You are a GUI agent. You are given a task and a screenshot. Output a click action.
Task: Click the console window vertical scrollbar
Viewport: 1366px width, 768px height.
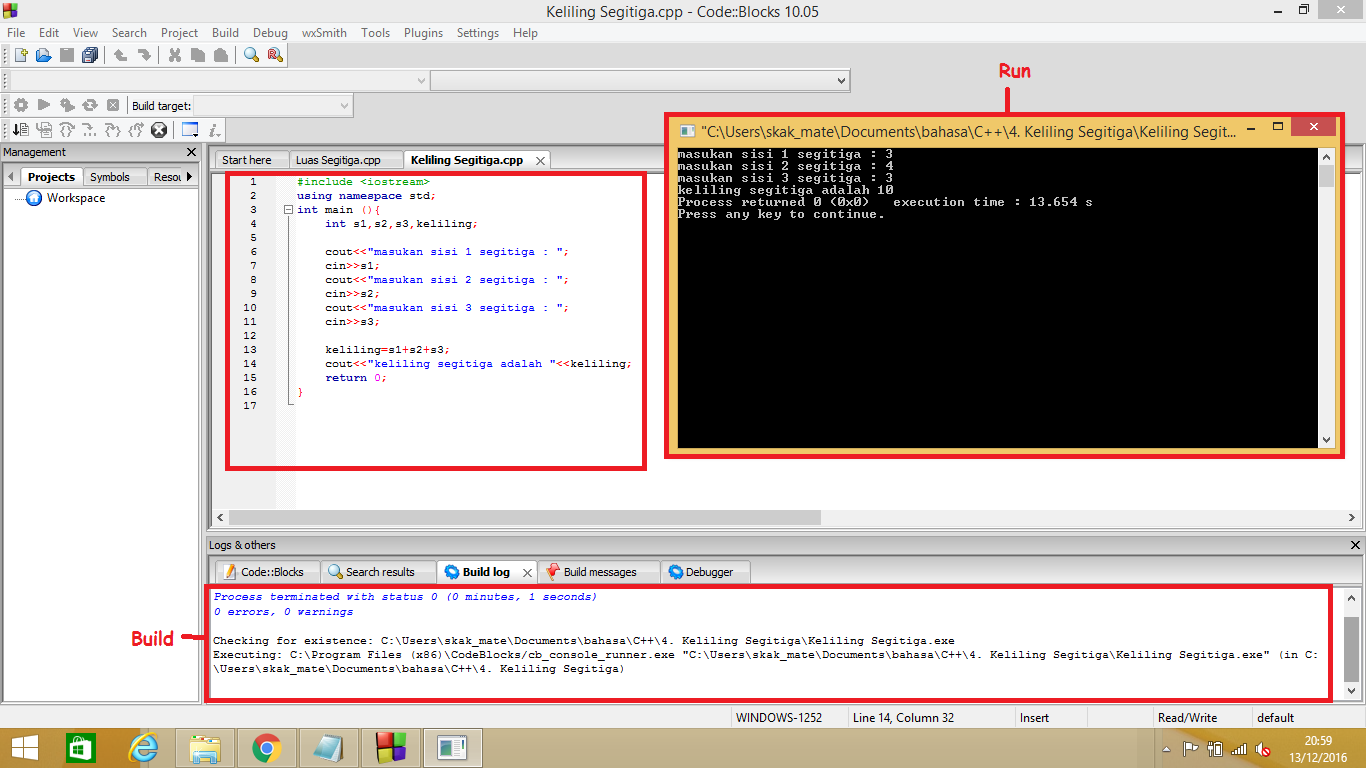click(1326, 298)
